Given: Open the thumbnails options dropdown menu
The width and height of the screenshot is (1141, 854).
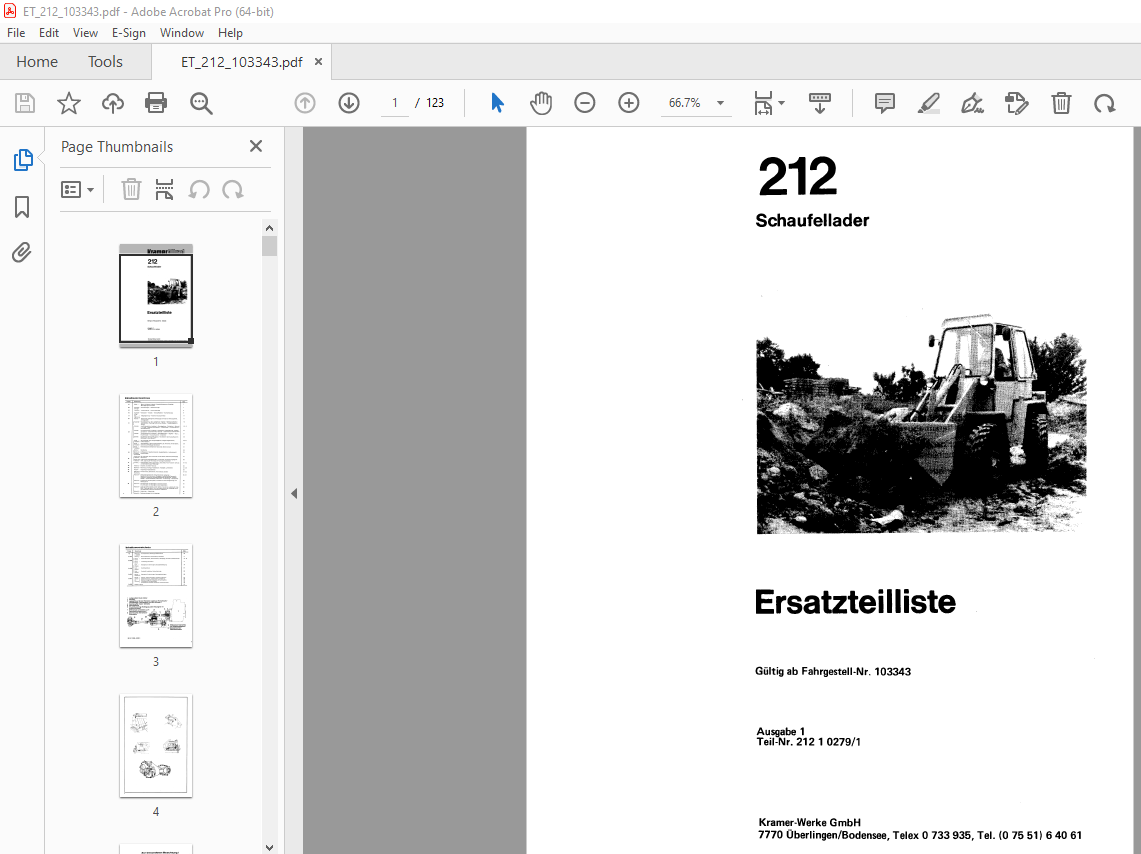Looking at the screenshot, I should pos(77,190).
